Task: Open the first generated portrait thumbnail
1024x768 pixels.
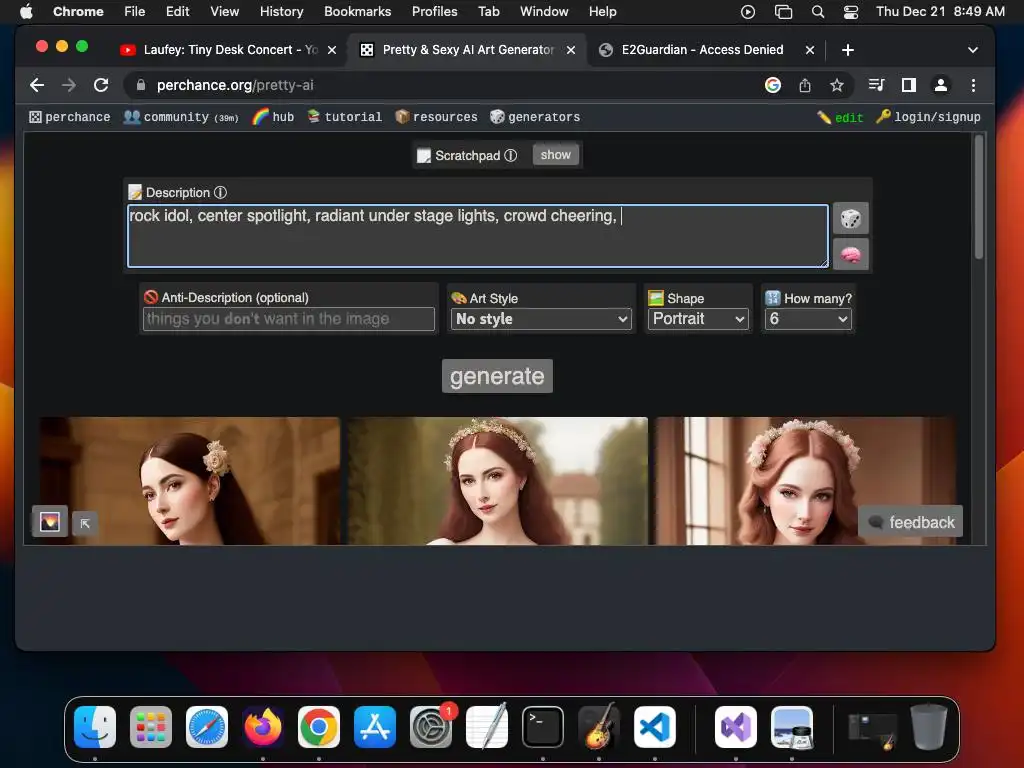Action: pos(189,481)
